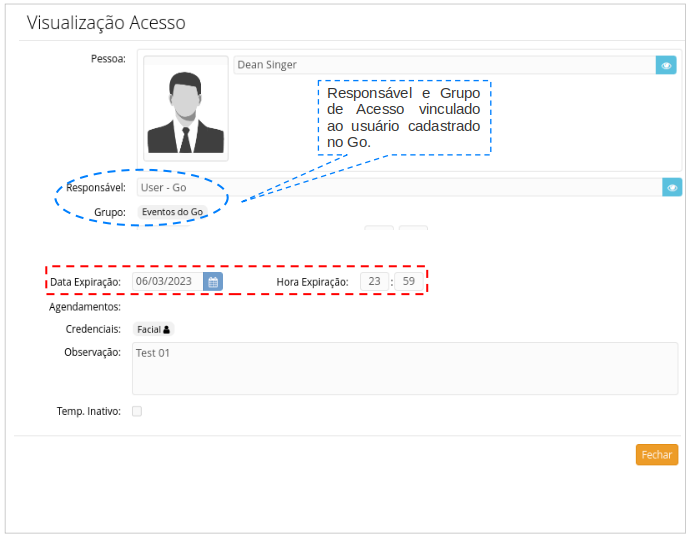The image size is (690, 540).
Task: Click the Agendamentos label
Action: (85, 307)
